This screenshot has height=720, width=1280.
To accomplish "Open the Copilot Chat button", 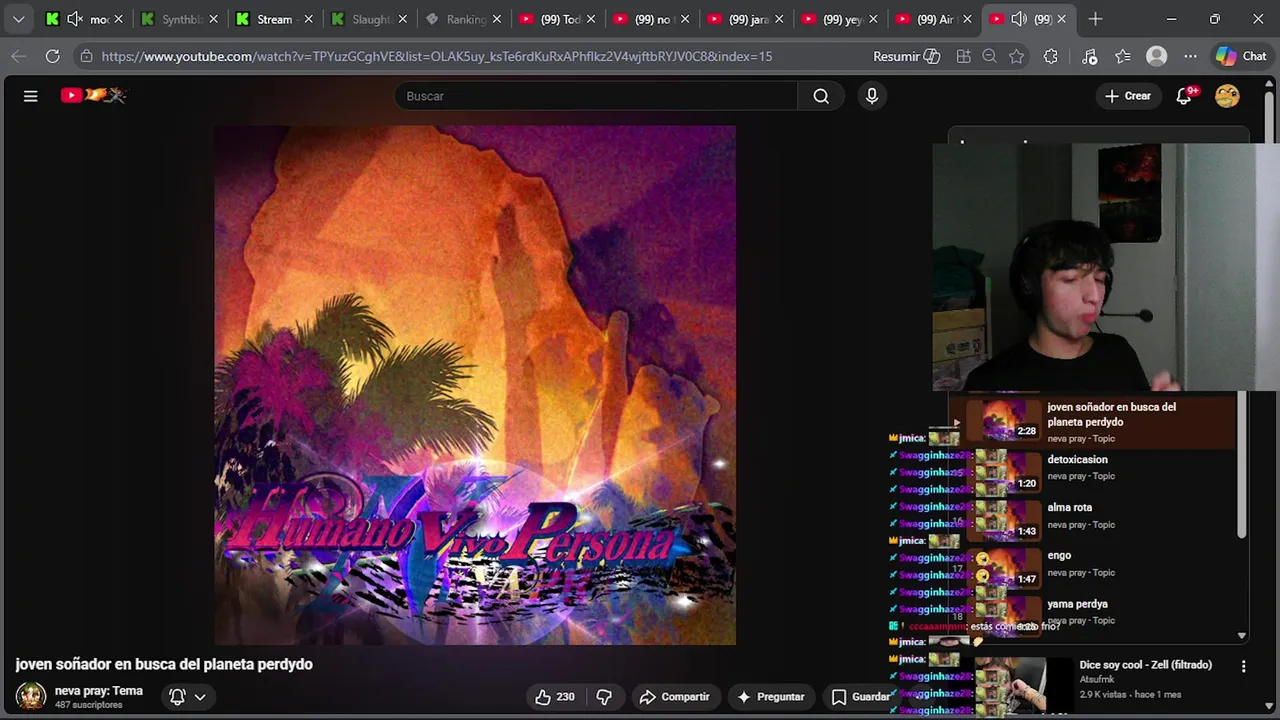I will pyautogui.click(x=1241, y=56).
